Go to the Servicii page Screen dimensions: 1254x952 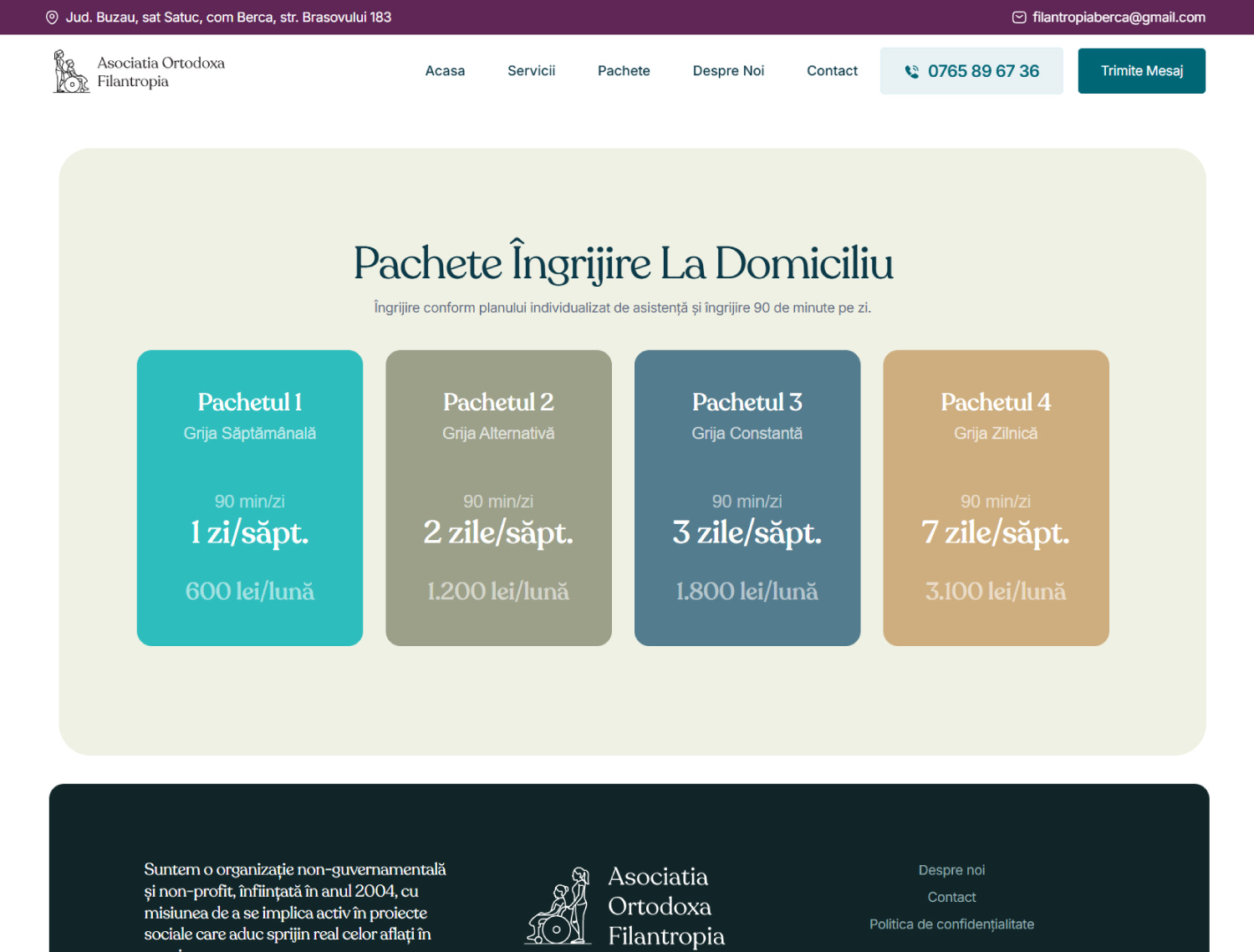click(531, 71)
